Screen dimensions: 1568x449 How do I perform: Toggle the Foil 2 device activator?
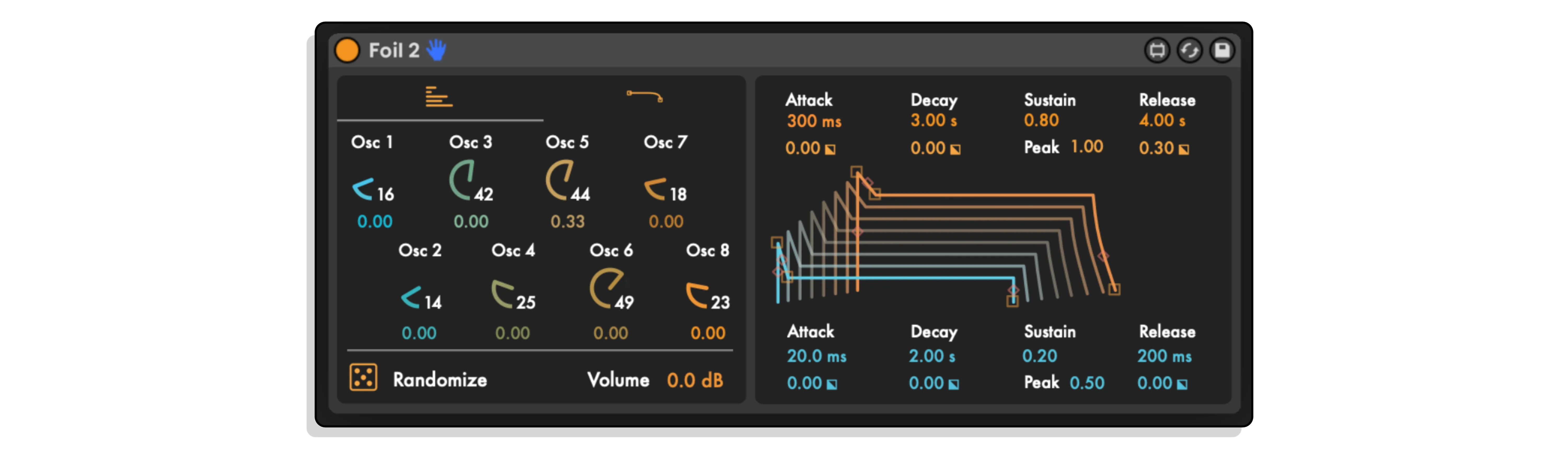pyautogui.click(x=347, y=50)
